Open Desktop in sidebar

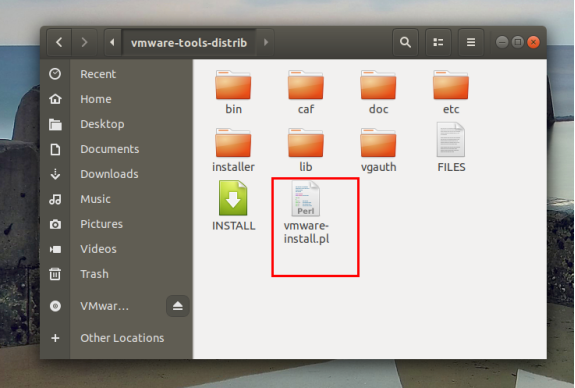pos(102,124)
